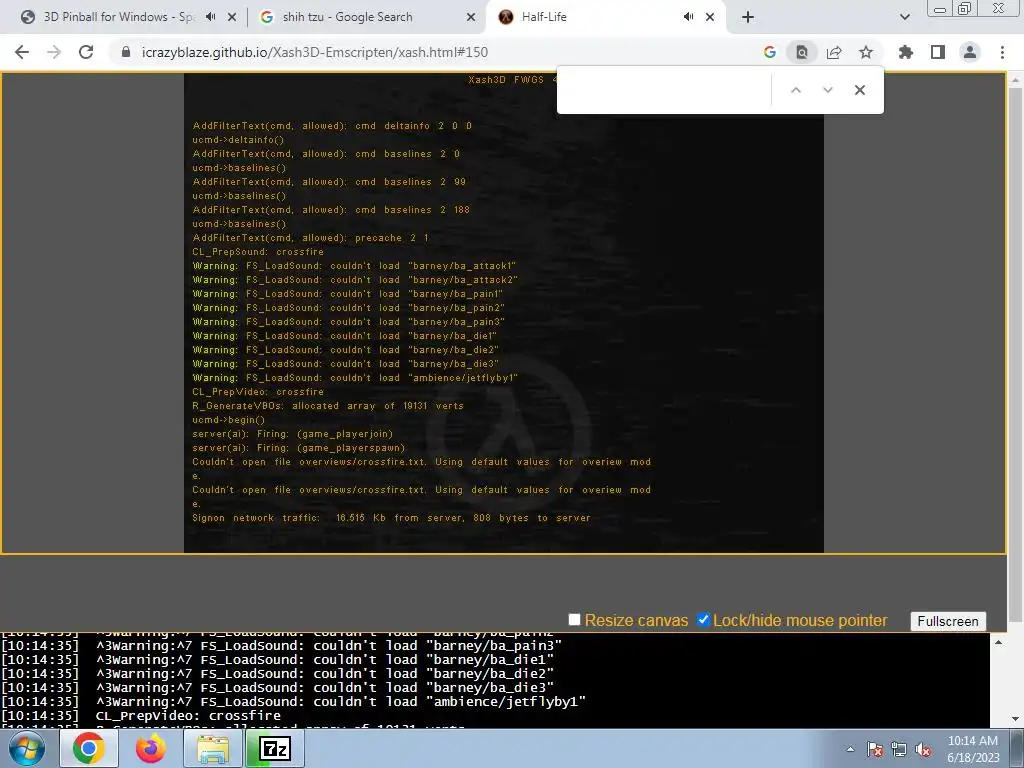Click the page vertical scrollbar
This screenshot has width=1024, height=768.
[1015, 353]
